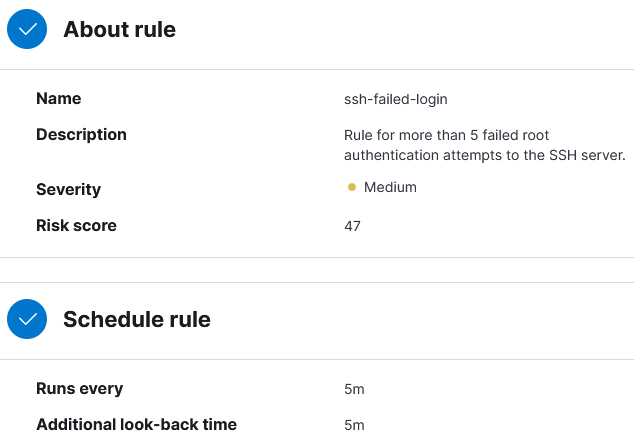Select the Additional look-back time label

137,425
